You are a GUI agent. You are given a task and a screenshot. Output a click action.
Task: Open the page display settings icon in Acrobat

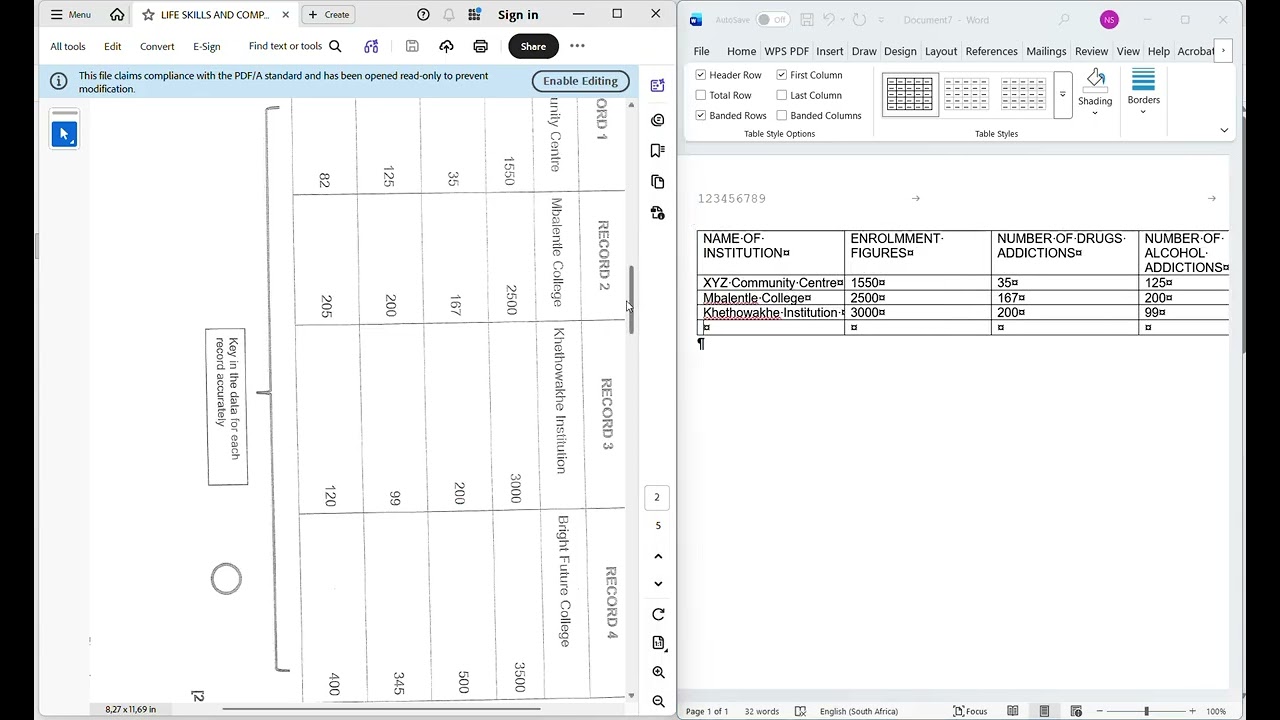[658, 643]
